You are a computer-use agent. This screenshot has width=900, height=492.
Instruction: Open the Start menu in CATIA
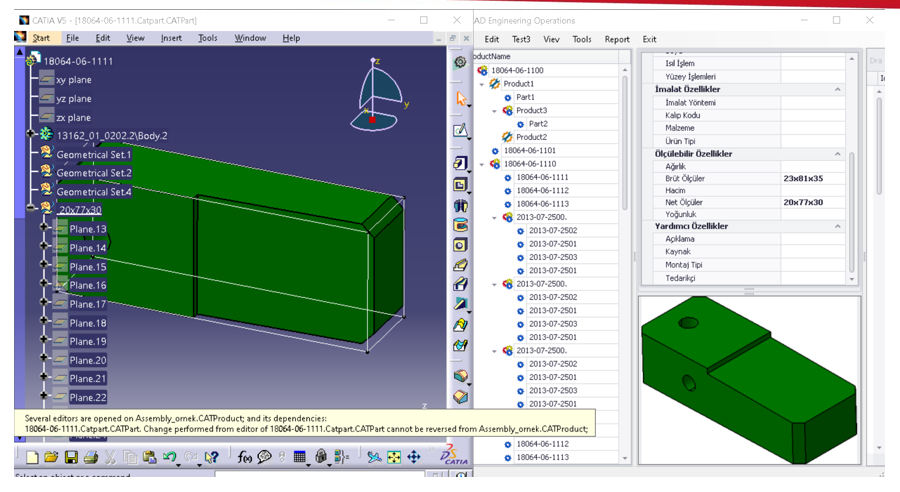pyautogui.click(x=41, y=38)
